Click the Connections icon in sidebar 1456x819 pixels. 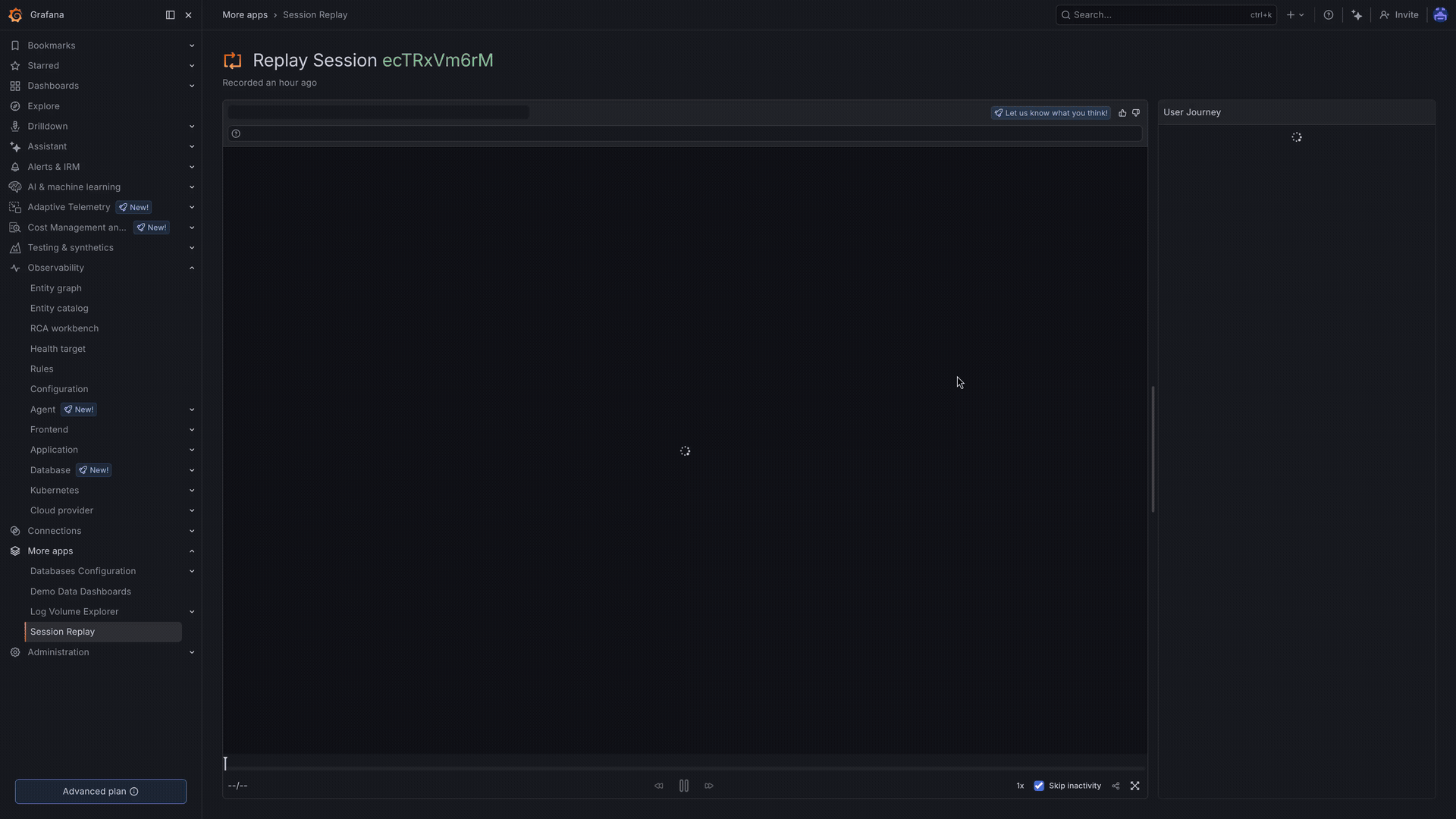pos(15,531)
